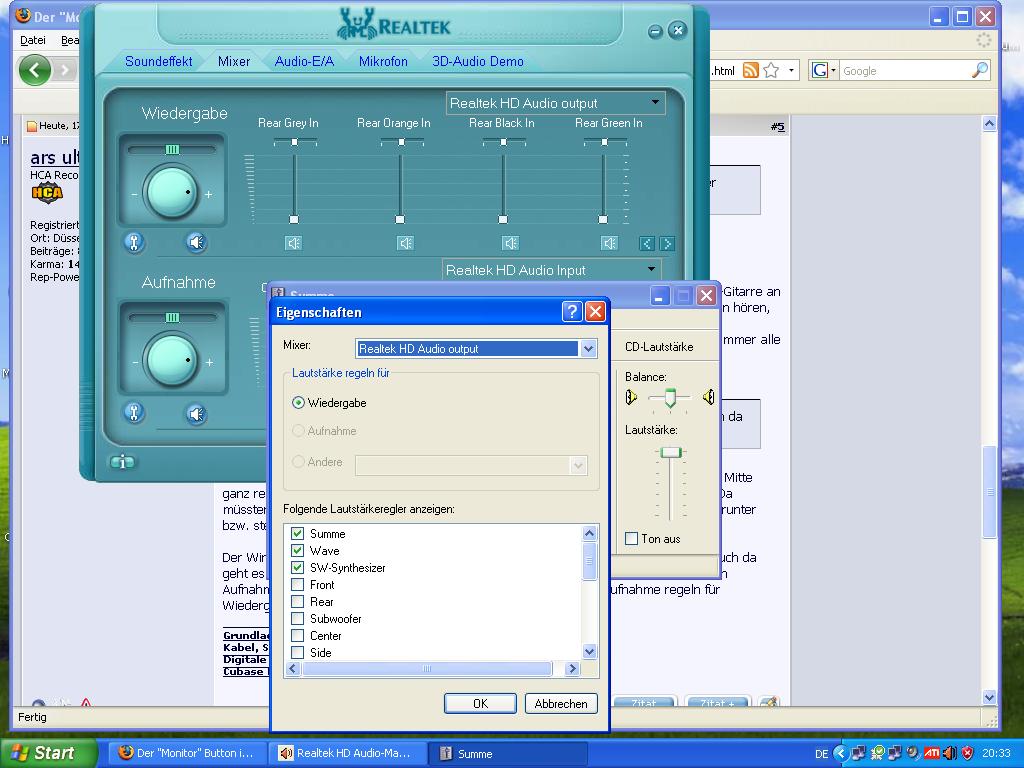Image resolution: width=1024 pixels, height=768 pixels.
Task: Click the Wiedergabe main volume knob
Action: point(172,193)
